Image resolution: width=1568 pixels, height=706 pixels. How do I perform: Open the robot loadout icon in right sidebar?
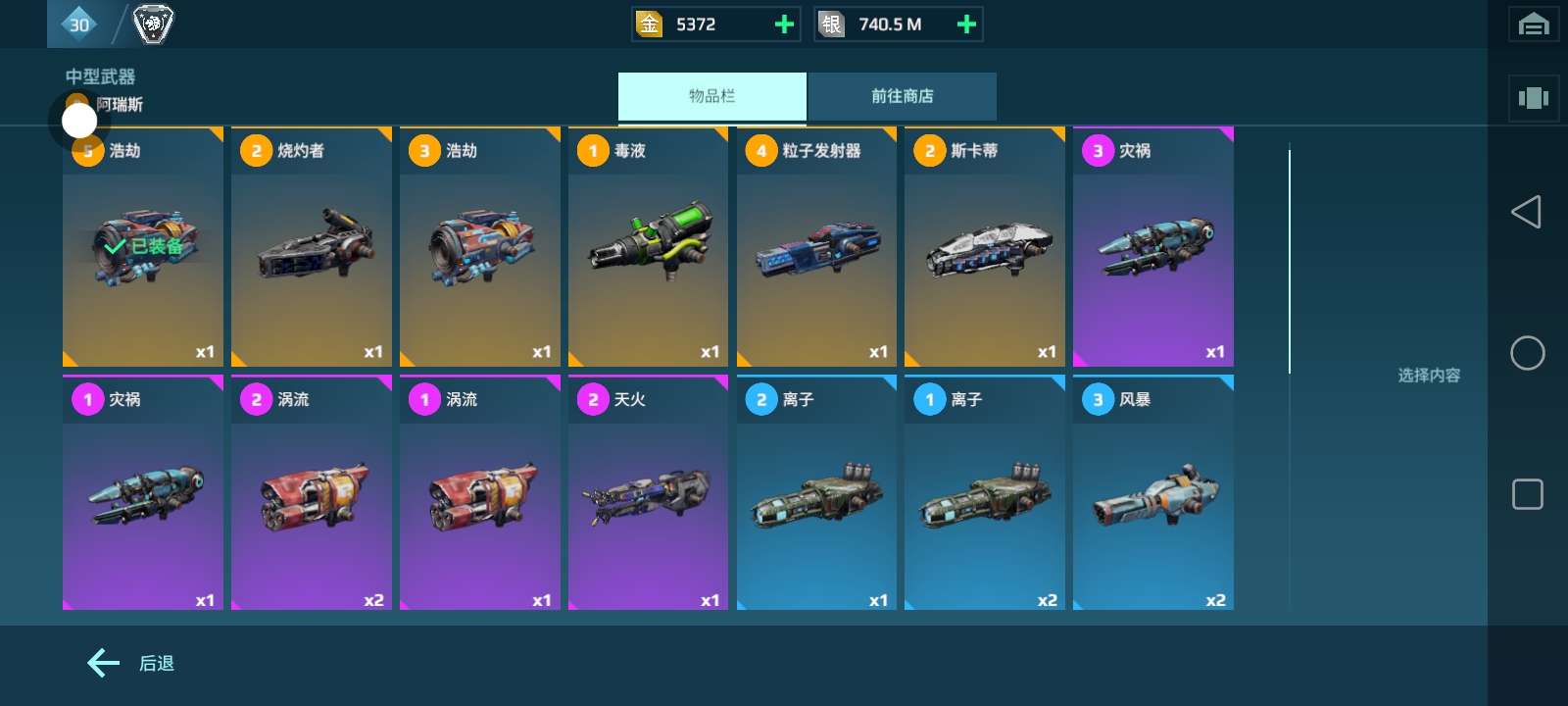point(1534,98)
